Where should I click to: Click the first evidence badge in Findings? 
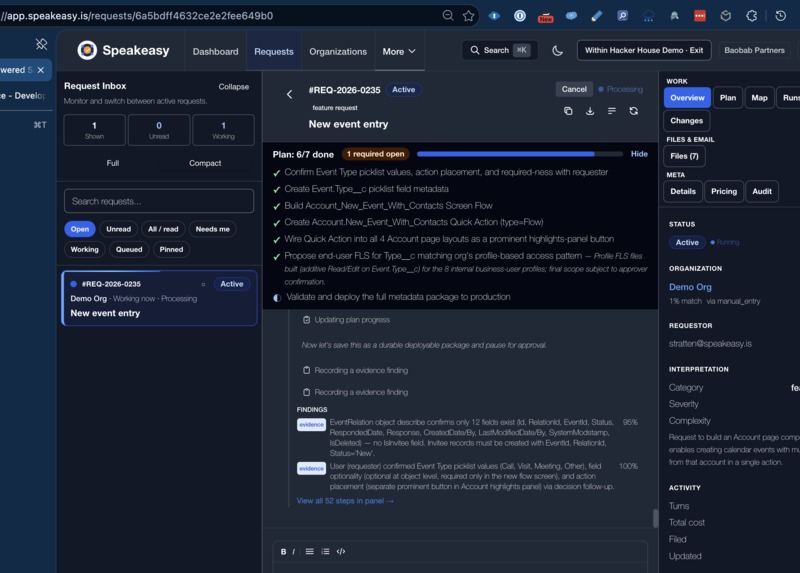311,425
